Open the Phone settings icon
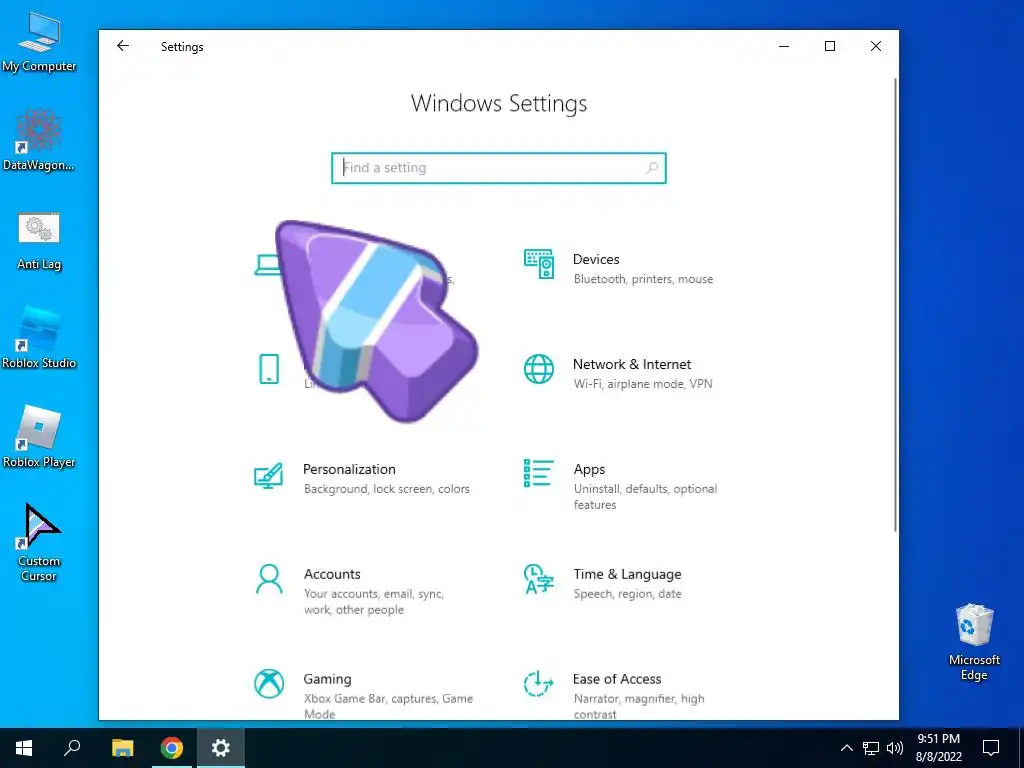 [x=268, y=369]
